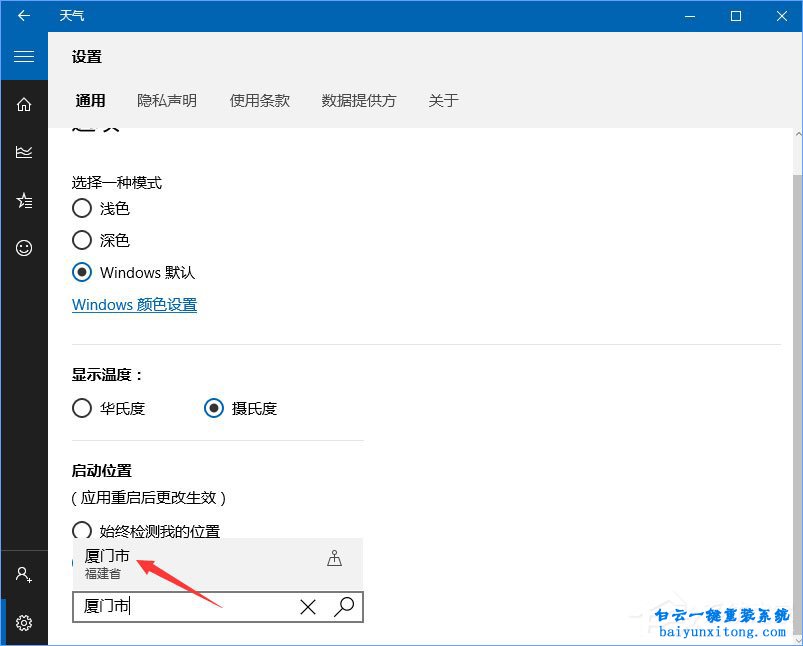Open the Windows 颜色设置 link
The height and width of the screenshot is (646, 803).
(134, 305)
